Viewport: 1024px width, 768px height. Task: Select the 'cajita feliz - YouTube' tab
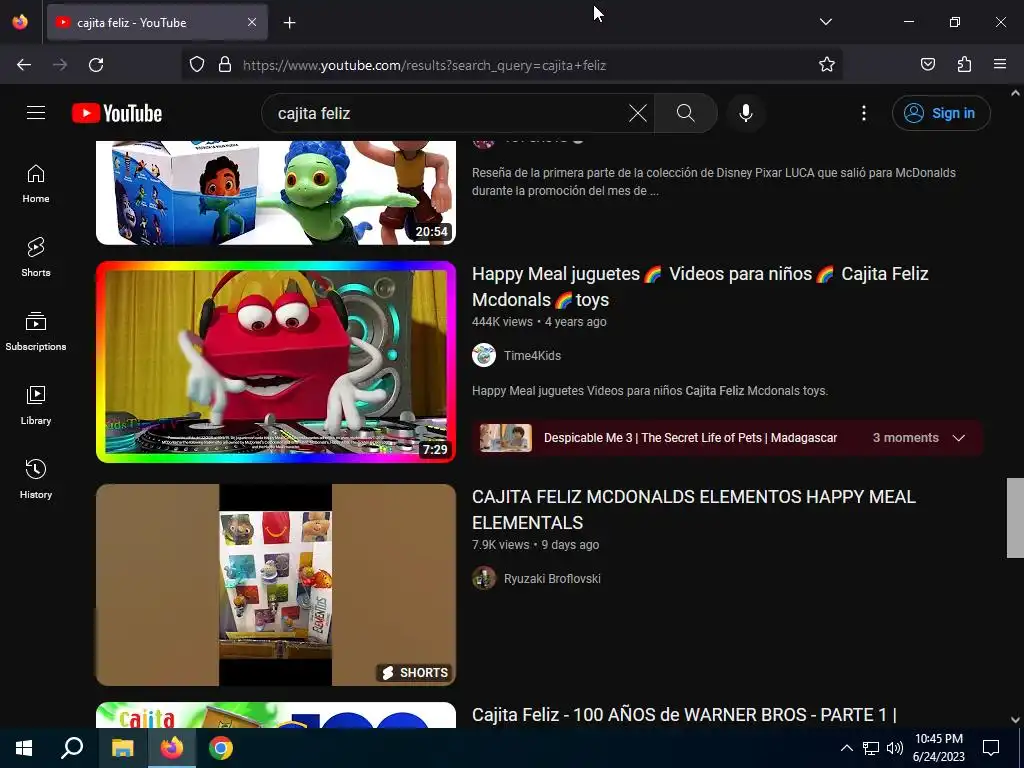click(x=157, y=22)
